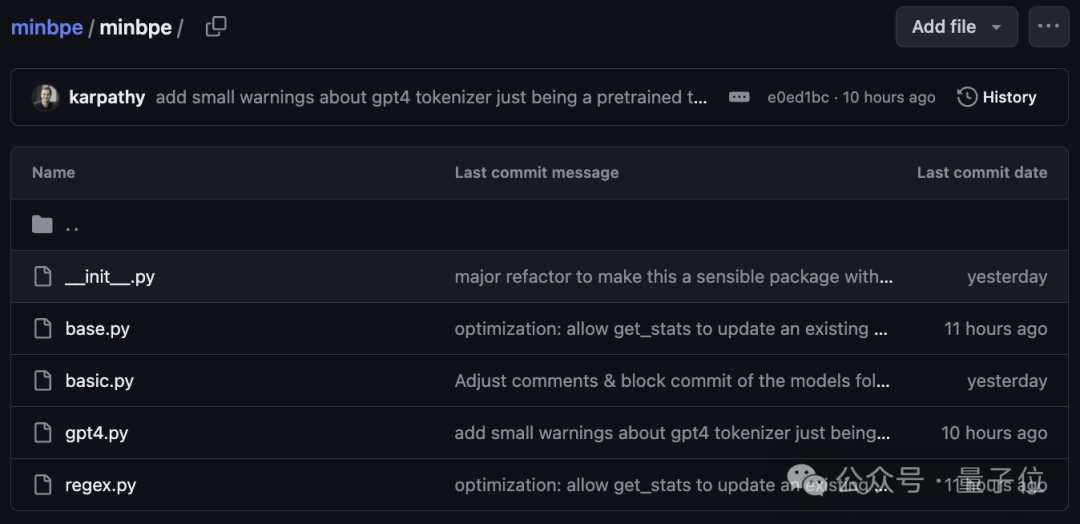Open commit hash e0ed1bc
Screen dimensions: 1080x524
click(x=798, y=97)
